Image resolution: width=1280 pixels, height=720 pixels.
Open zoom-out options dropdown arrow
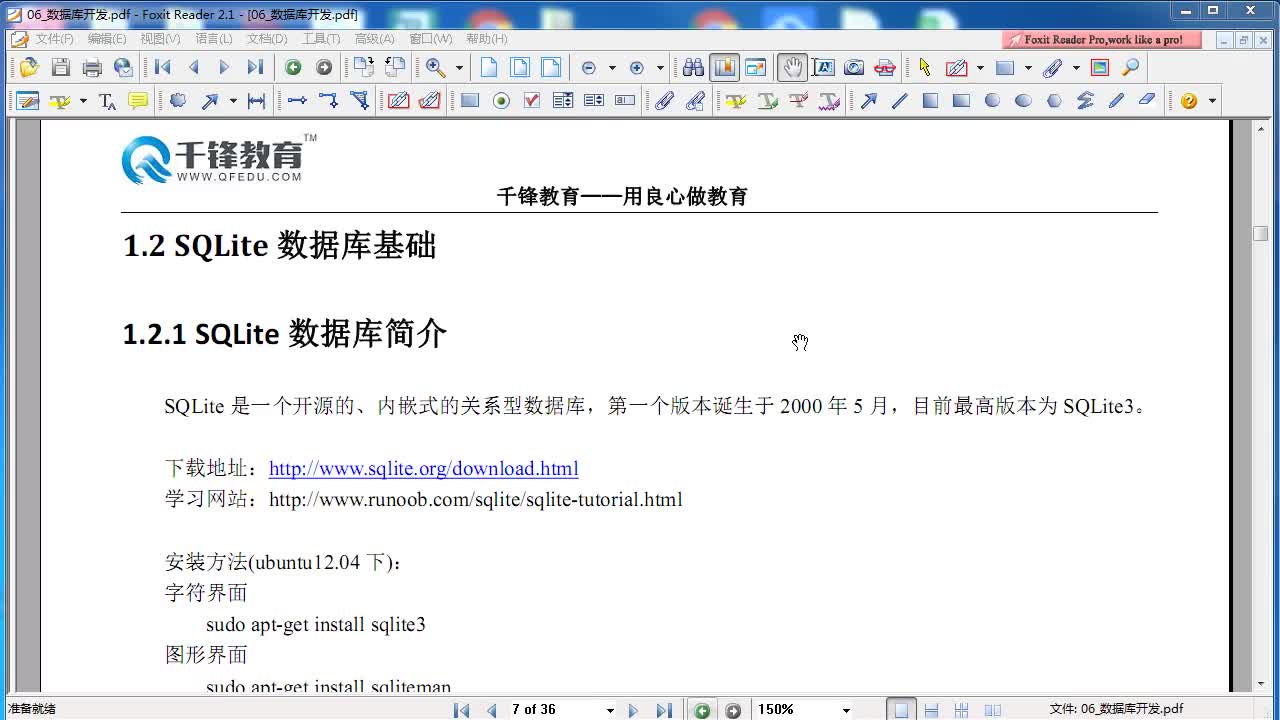[x=612, y=68]
